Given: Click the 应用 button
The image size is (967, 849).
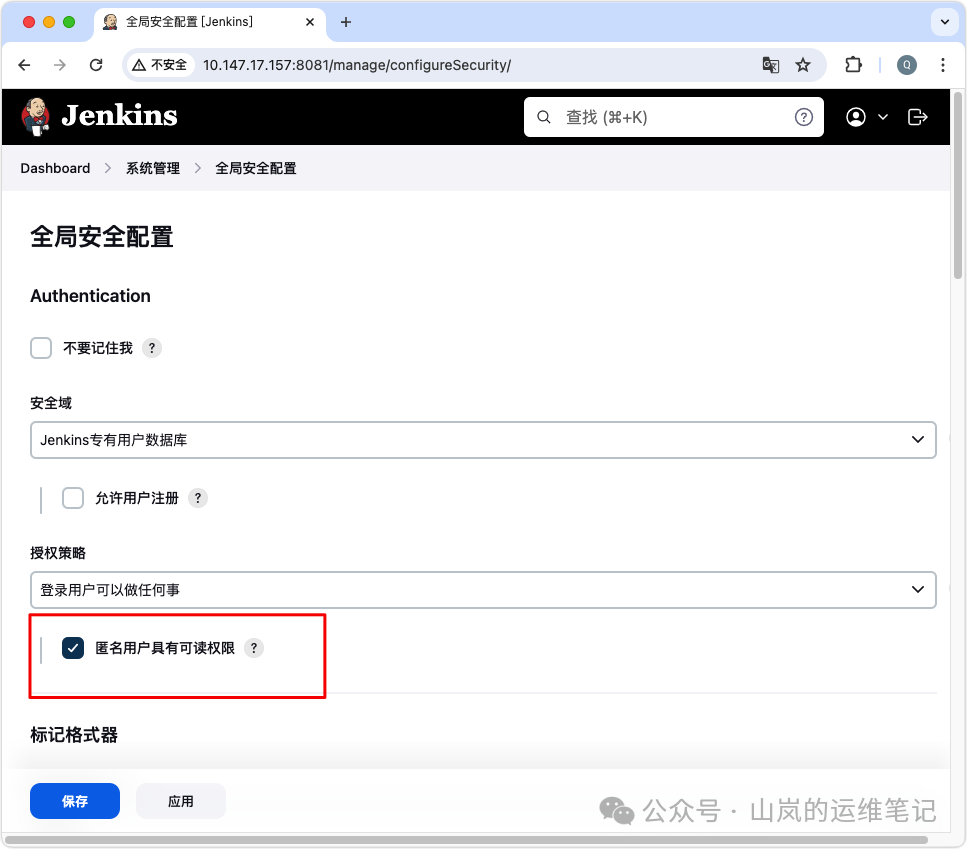Looking at the screenshot, I should (x=180, y=800).
